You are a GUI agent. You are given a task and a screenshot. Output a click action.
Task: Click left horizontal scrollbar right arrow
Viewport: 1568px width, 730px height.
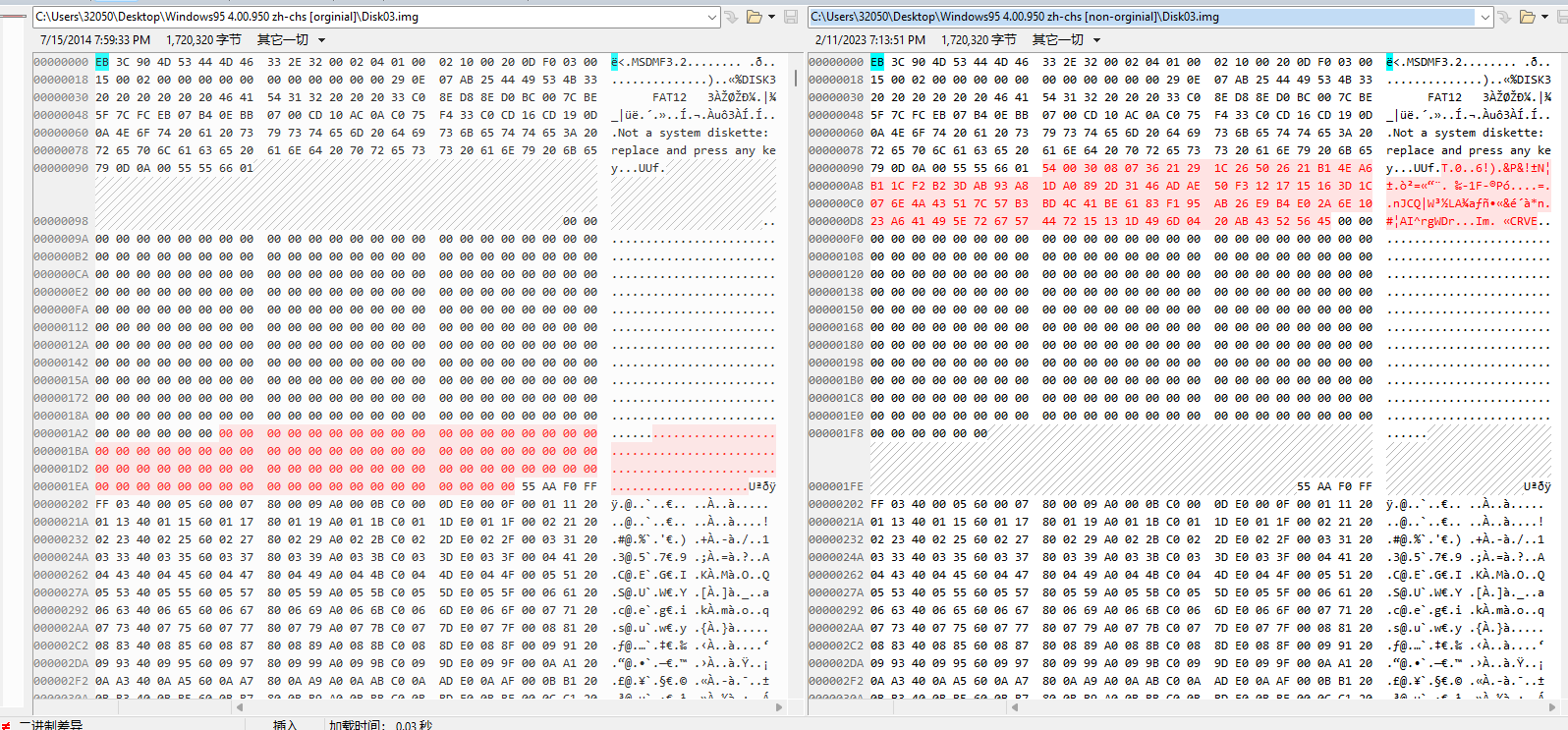click(x=779, y=706)
